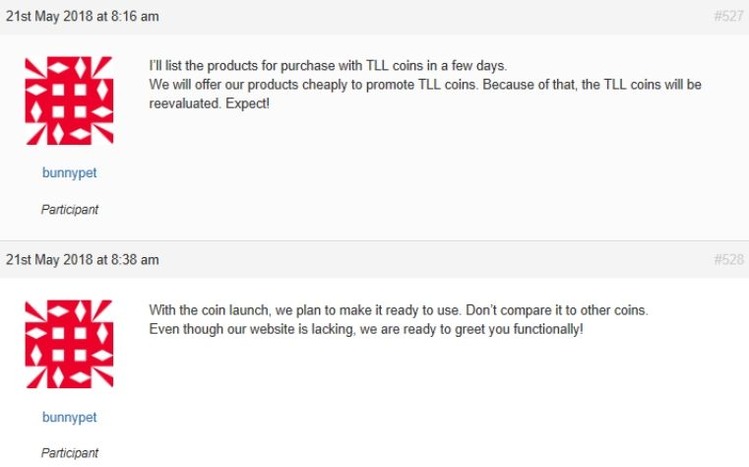Open bunnypet profile link under post #528
The width and height of the screenshot is (749, 467).
tap(69, 417)
